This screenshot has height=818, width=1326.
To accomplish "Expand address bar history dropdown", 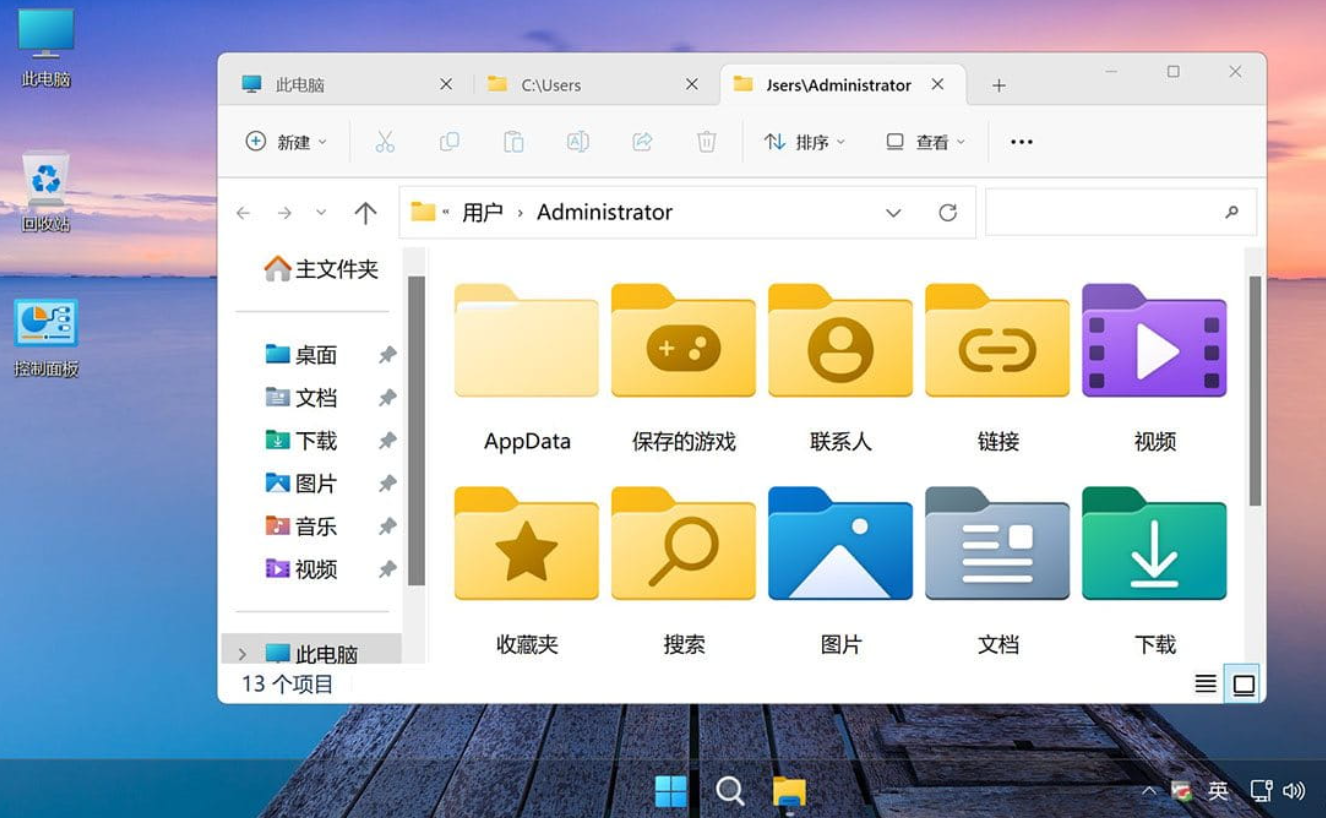I will pos(893,212).
